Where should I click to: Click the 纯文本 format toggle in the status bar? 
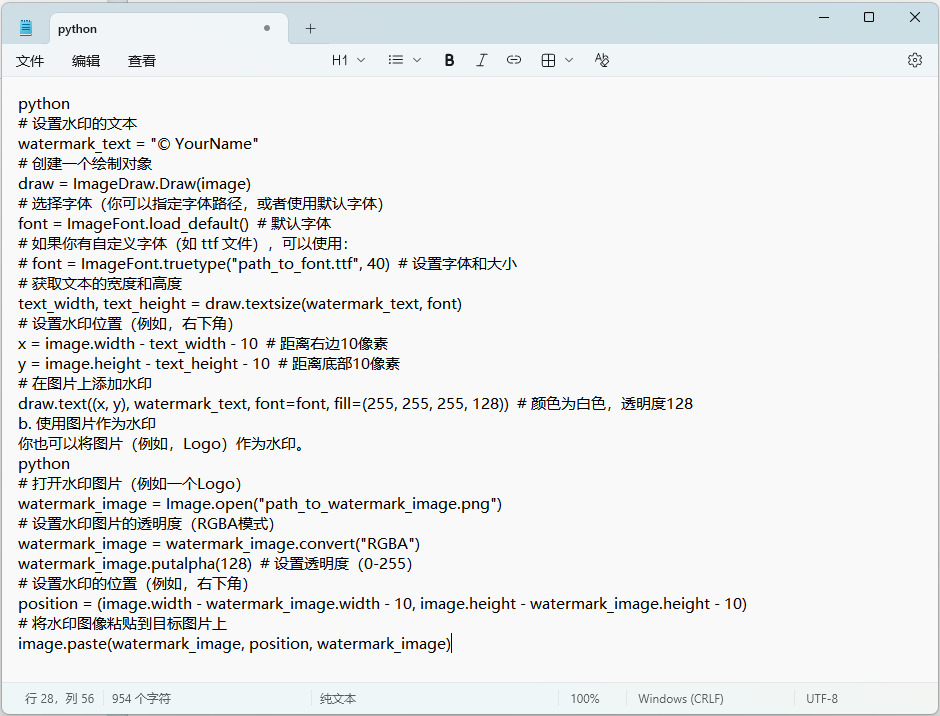tap(338, 699)
